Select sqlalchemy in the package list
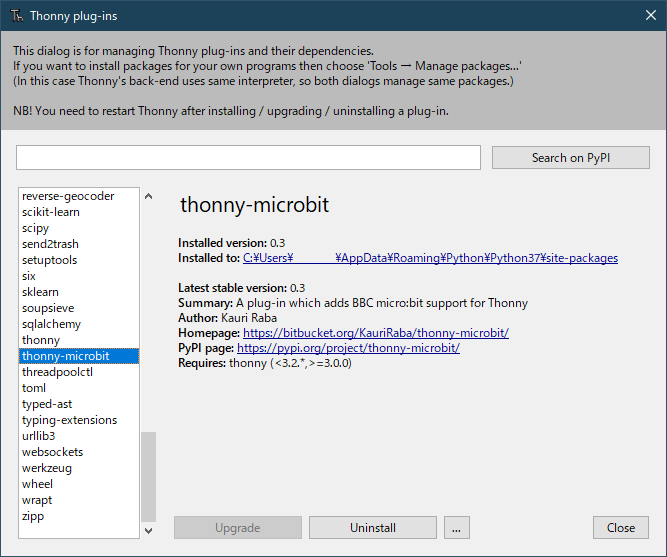 click(79, 324)
